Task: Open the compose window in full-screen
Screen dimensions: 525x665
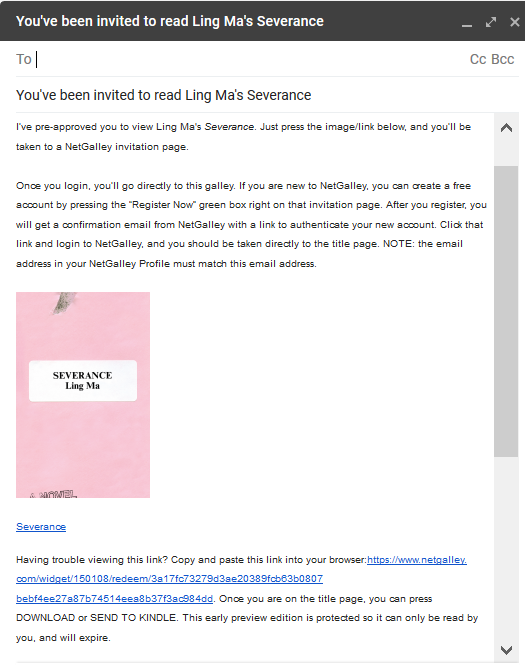Action: pyautogui.click(x=491, y=22)
